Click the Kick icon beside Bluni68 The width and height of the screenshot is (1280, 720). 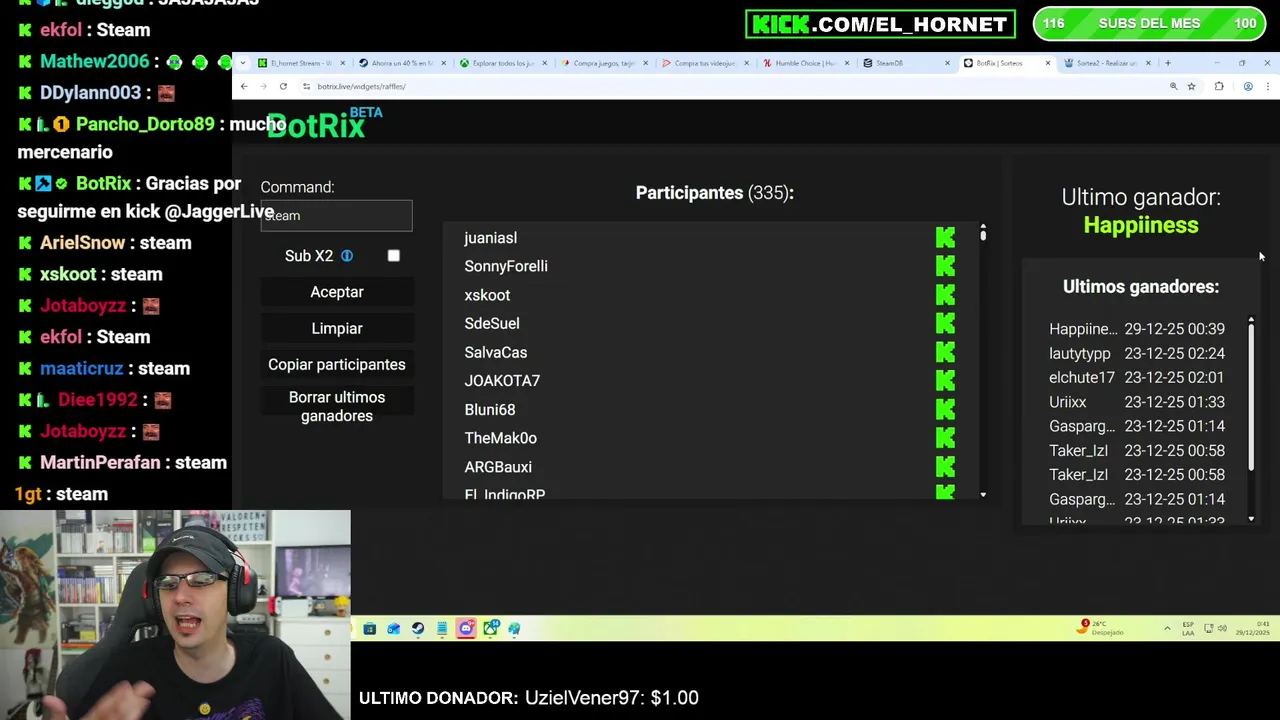pyautogui.click(x=945, y=409)
